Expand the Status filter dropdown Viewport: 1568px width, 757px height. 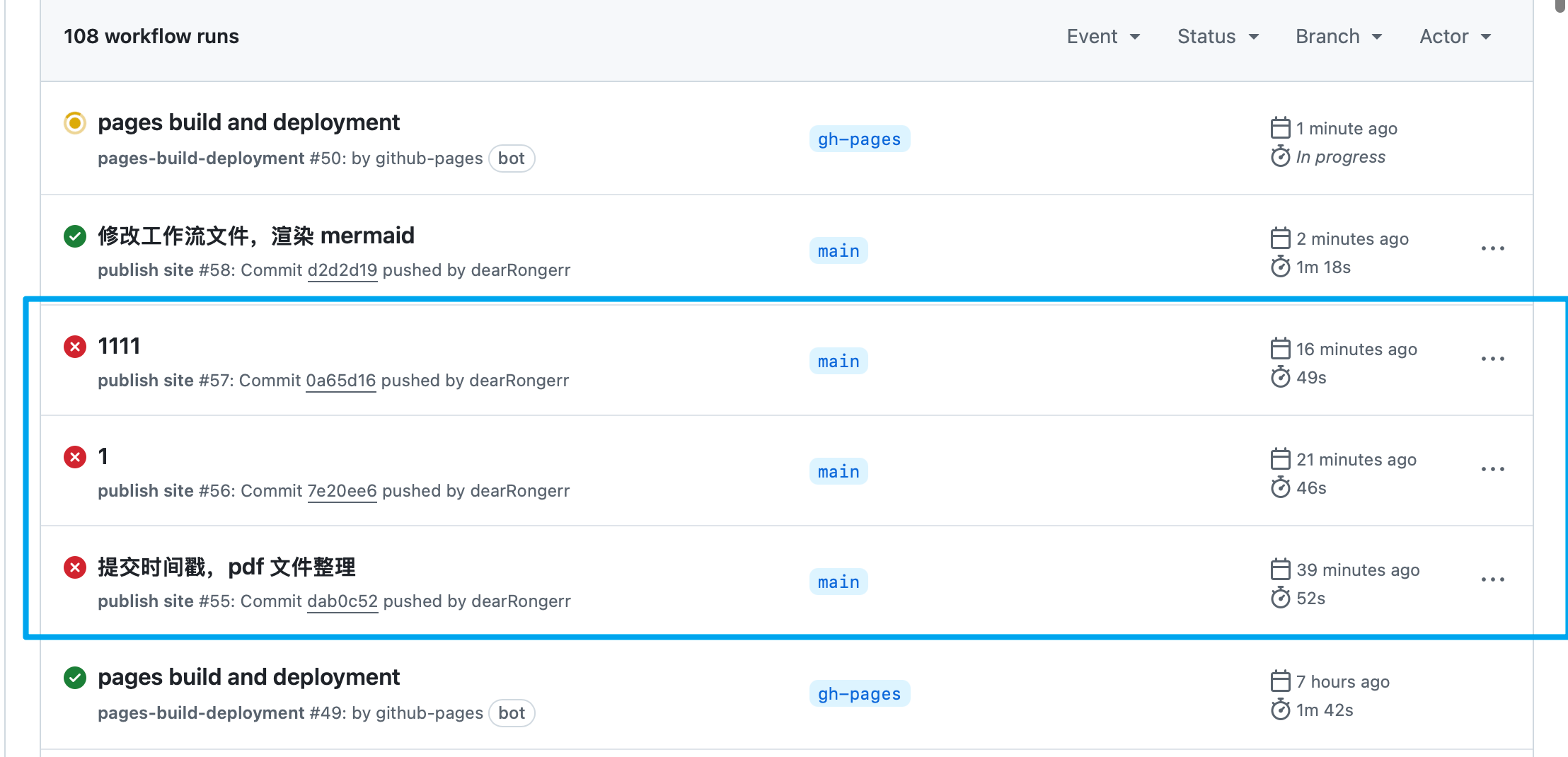click(1218, 37)
